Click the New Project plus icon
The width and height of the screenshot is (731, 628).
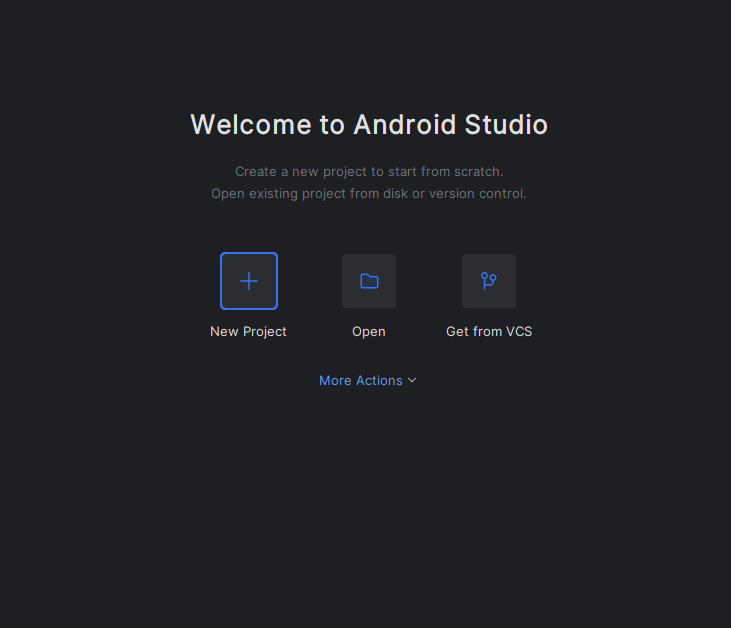click(x=249, y=281)
